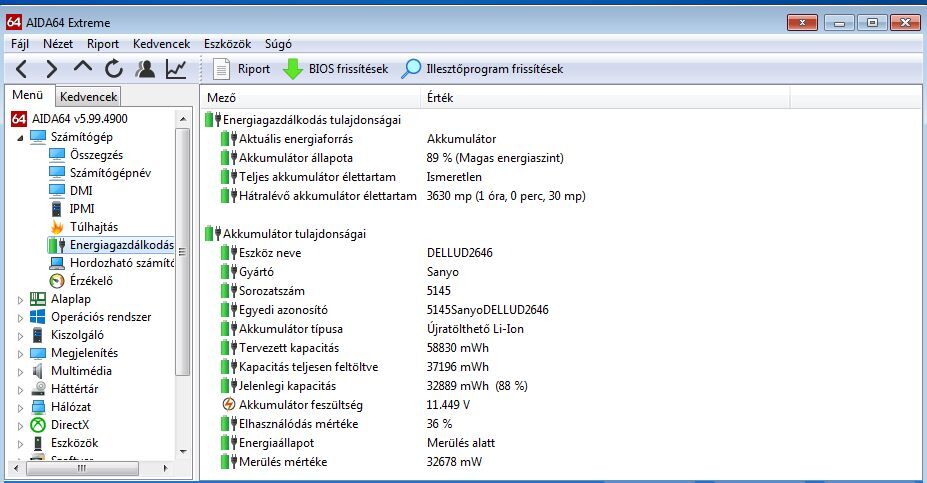
Task: Click the IPMI server icon
Action: 57,209
